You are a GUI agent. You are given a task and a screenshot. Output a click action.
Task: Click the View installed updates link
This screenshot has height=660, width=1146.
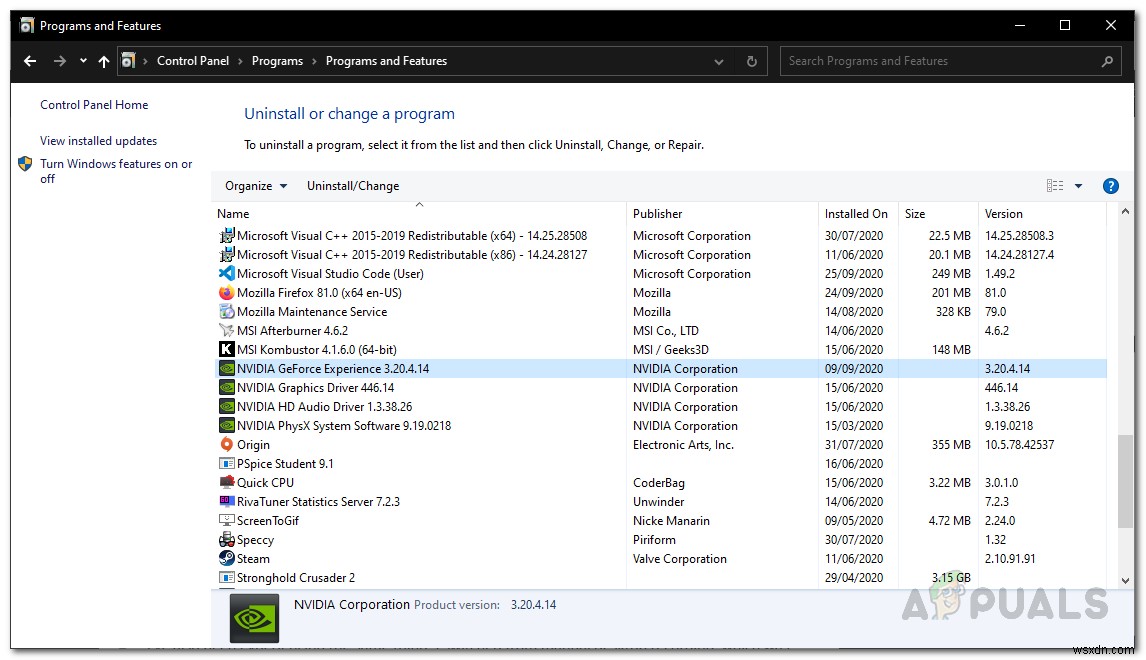point(97,141)
